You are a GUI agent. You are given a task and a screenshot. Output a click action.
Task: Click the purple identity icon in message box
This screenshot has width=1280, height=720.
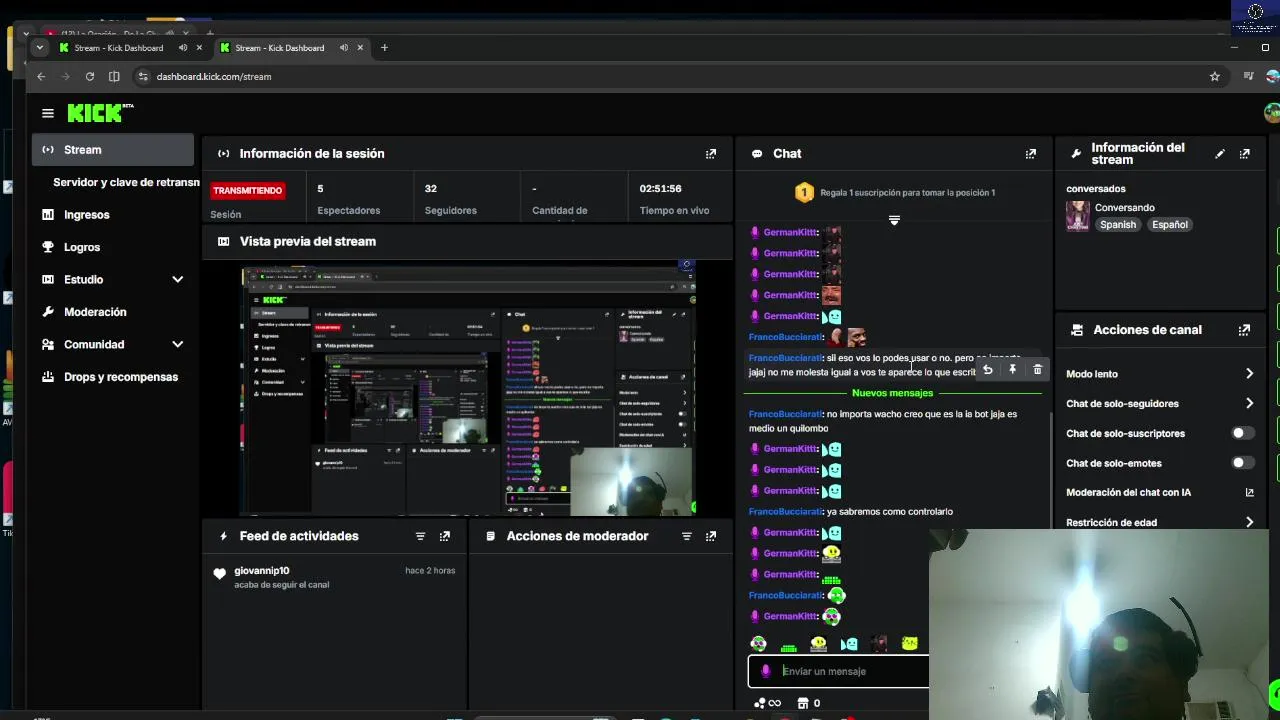tap(766, 671)
